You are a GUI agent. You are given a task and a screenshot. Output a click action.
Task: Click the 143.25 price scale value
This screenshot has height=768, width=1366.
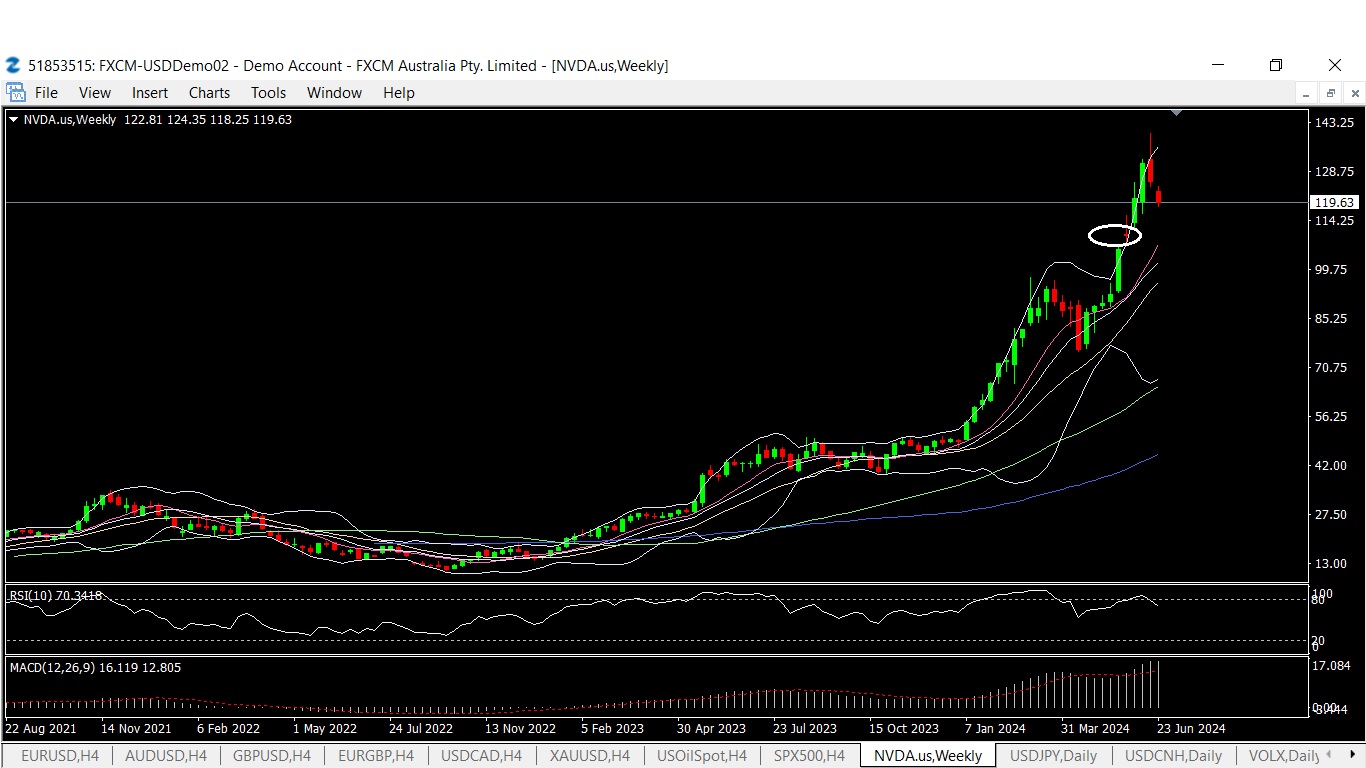pos(1334,122)
